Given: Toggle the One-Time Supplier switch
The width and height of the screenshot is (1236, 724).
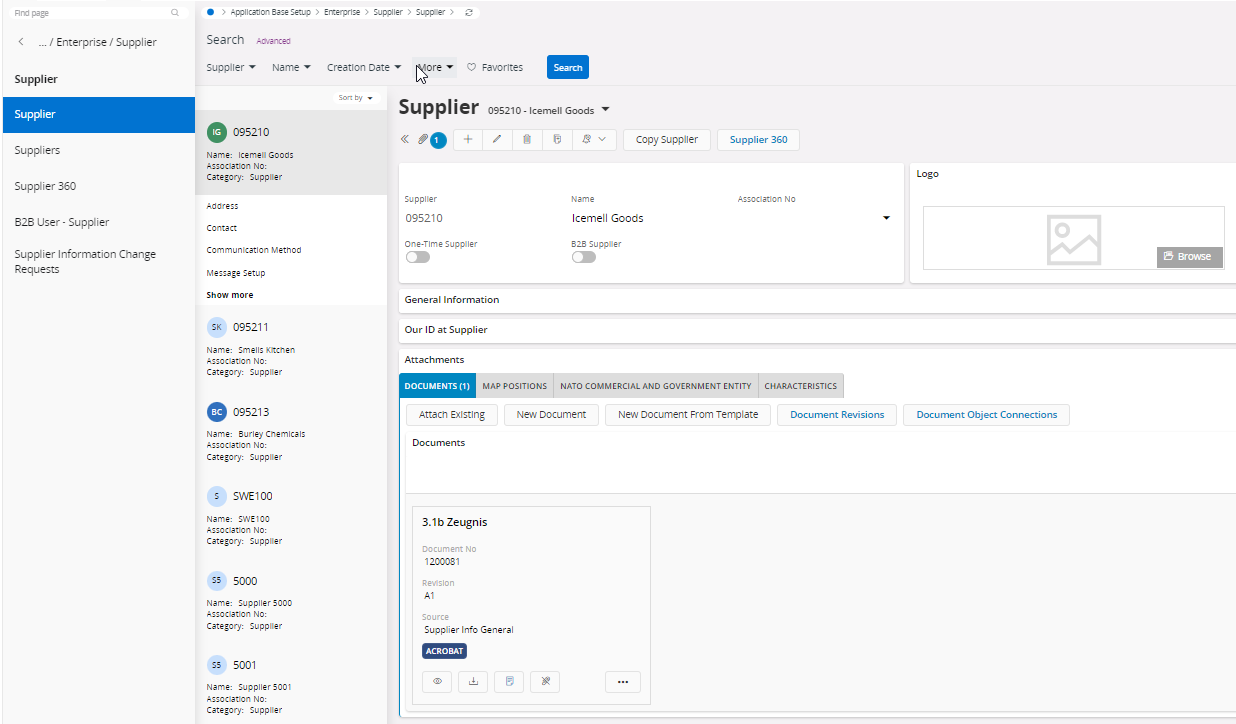Looking at the screenshot, I should click(x=417, y=257).
